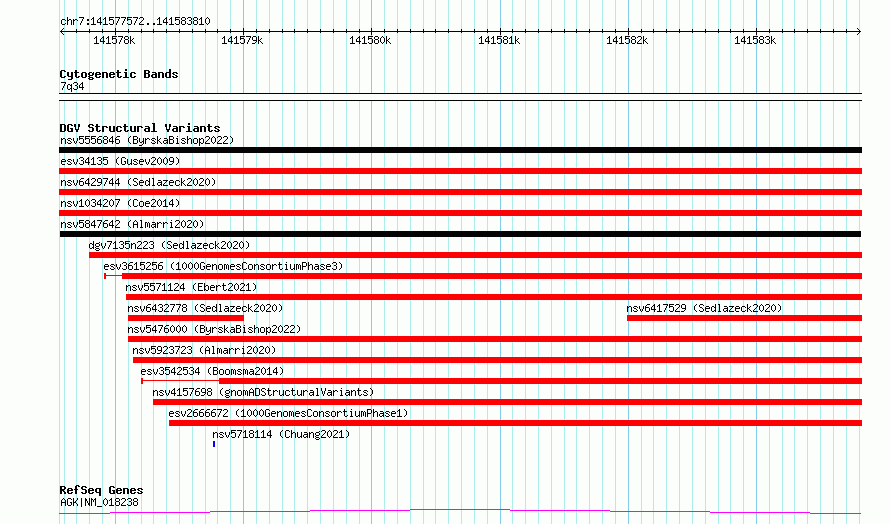Click the magenta AGK gene line
The width and height of the screenshot is (890, 524).
460,512
